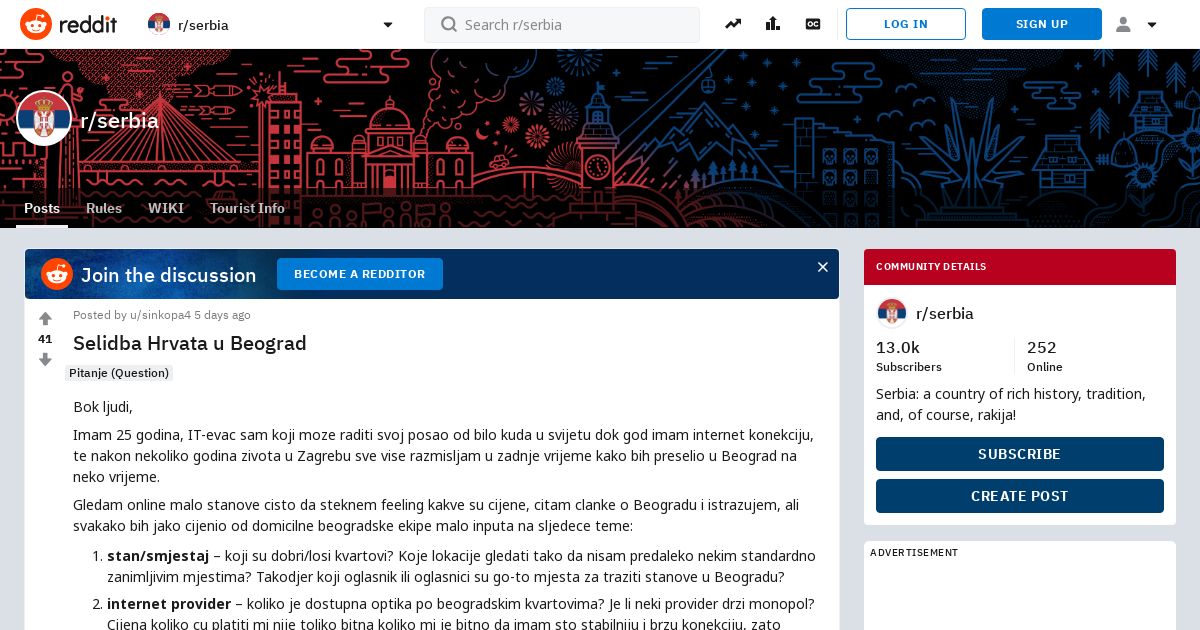Open the Popular trending arrow icon
Viewport: 1200px width, 630px height.
(x=733, y=24)
